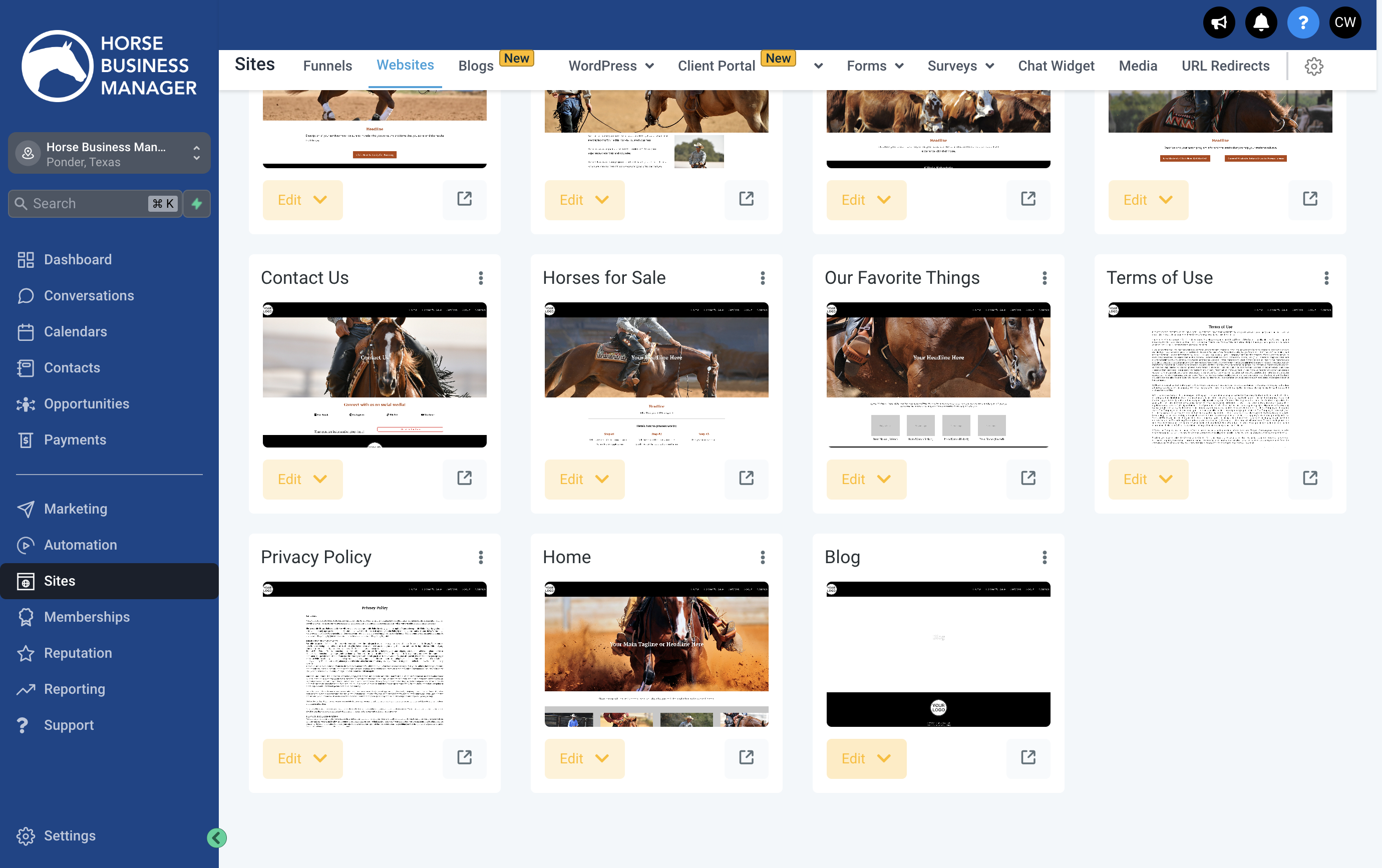The height and width of the screenshot is (868, 1382).
Task: Open Horses for Sale preview link icon
Action: pyautogui.click(x=746, y=479)
